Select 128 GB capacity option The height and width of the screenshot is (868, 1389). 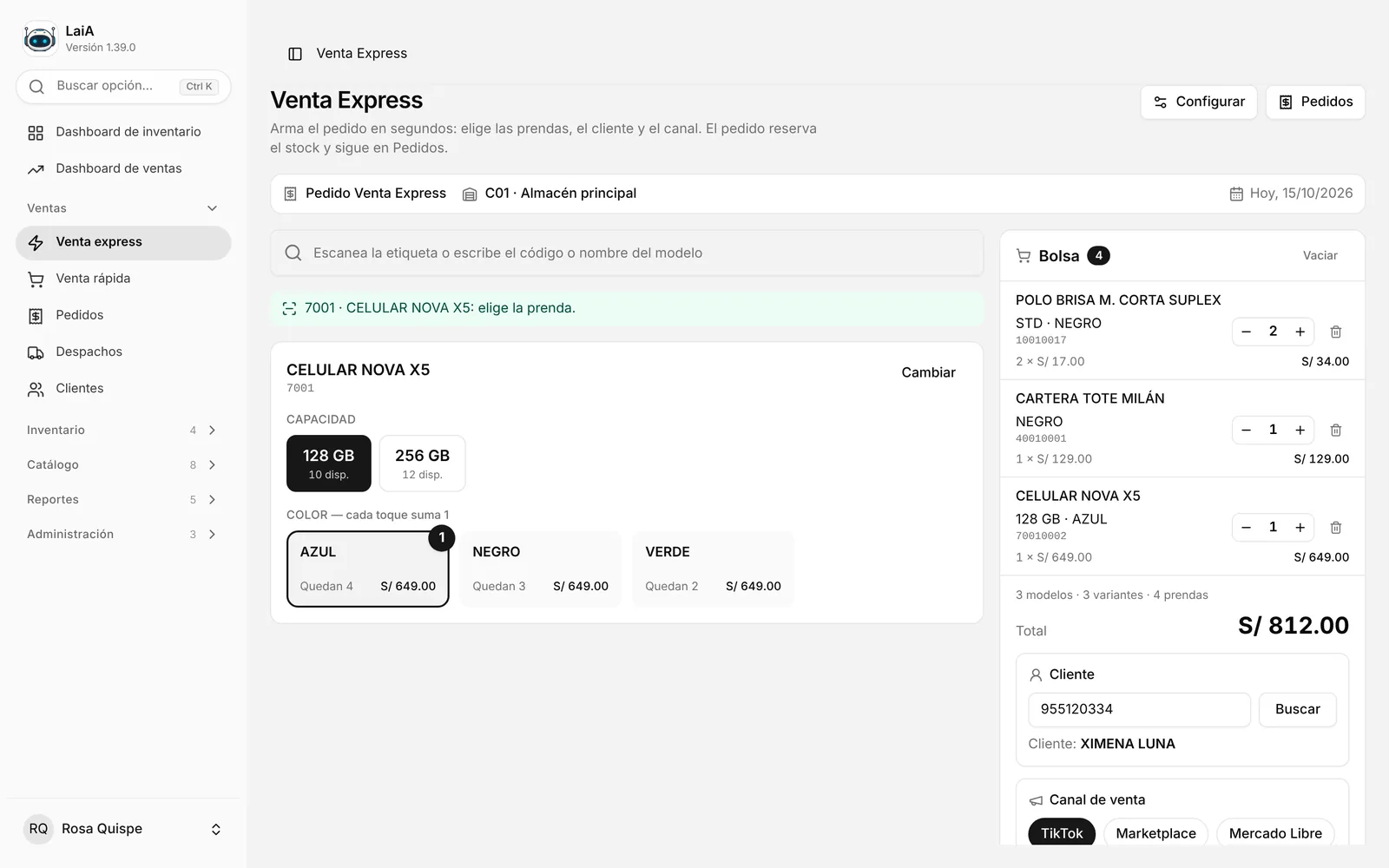pyautogui.click(x=329, y=464)
